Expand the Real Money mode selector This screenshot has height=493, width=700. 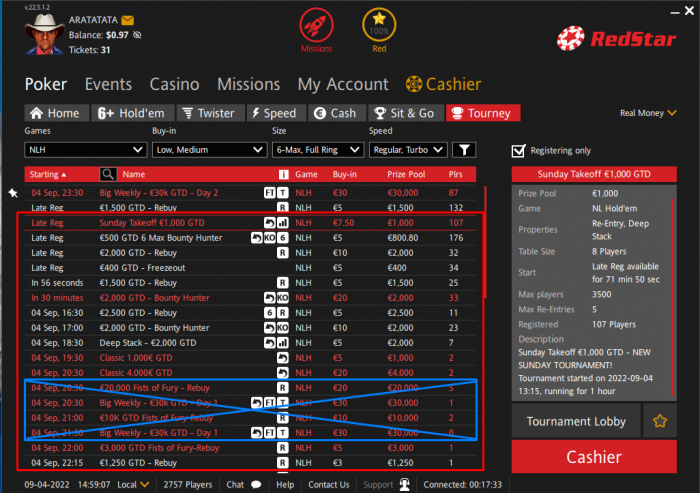click(648, 113)
